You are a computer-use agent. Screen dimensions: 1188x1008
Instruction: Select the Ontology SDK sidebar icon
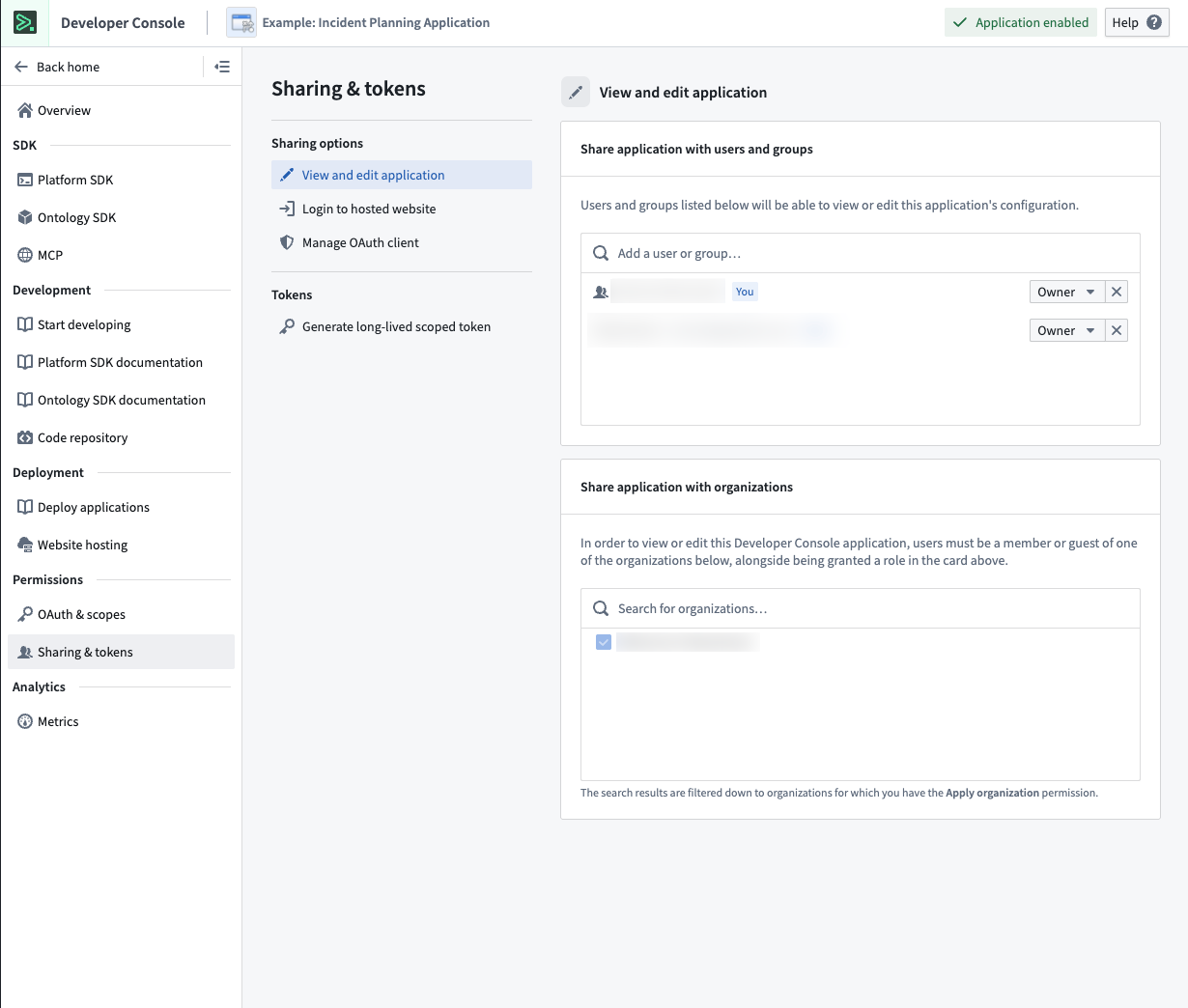coord(24,217)
